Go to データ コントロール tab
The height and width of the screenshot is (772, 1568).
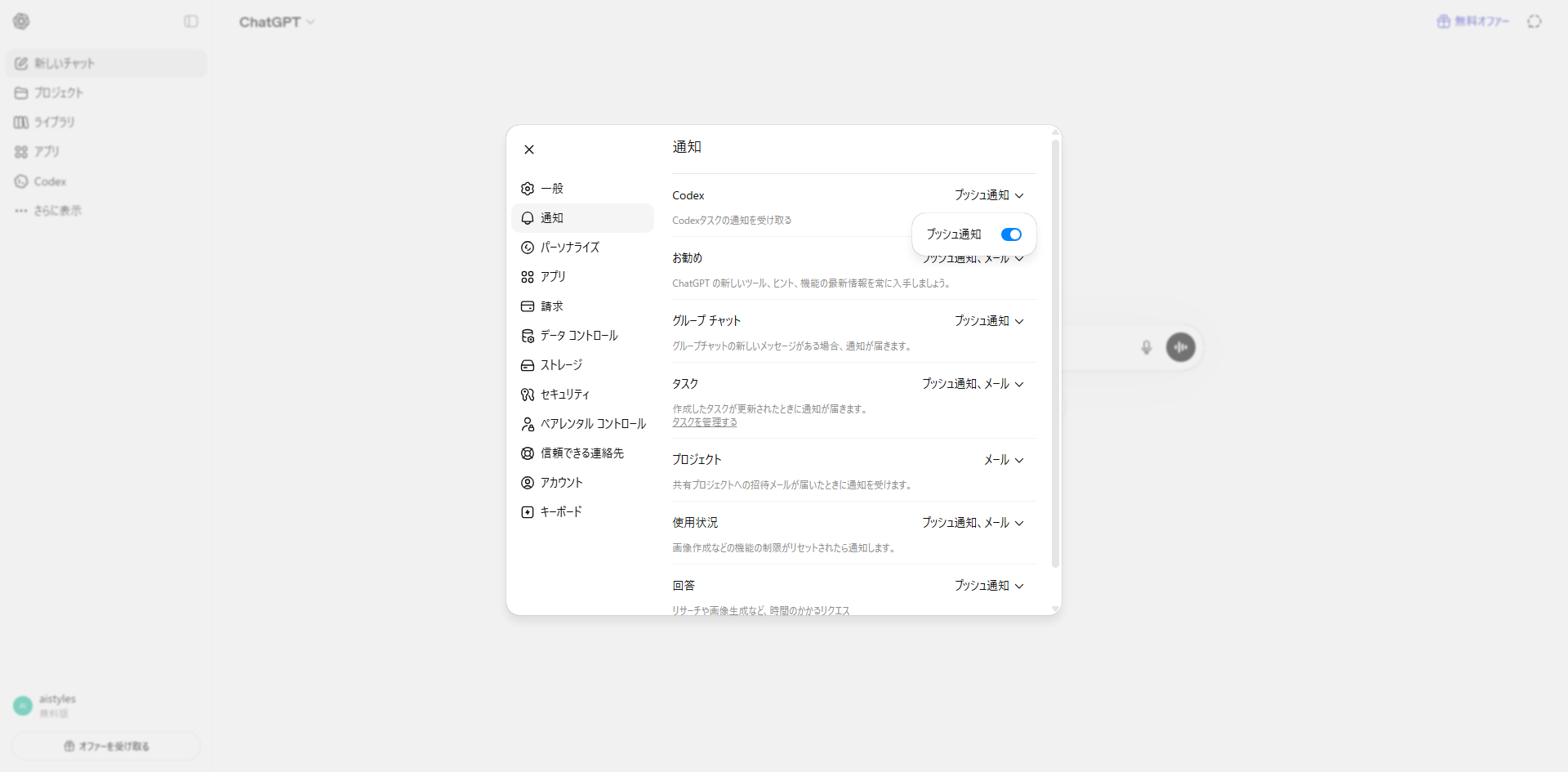[582, 336]
